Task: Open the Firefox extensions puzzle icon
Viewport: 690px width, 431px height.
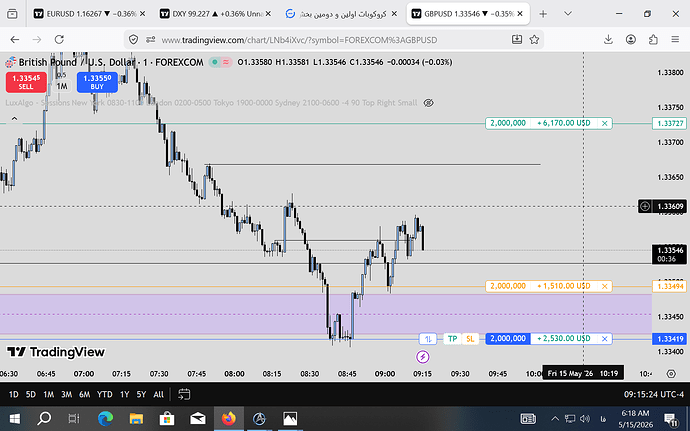Action: click(653, 40)
